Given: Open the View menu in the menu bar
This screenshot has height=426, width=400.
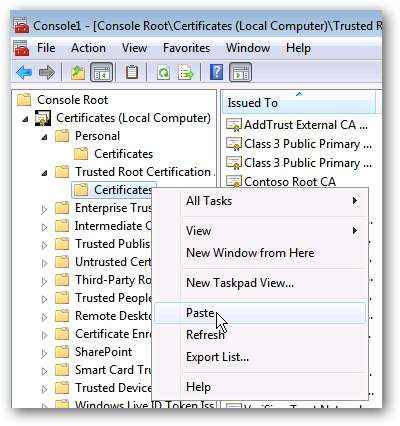Looking at the screenshot, I should 134,48.
